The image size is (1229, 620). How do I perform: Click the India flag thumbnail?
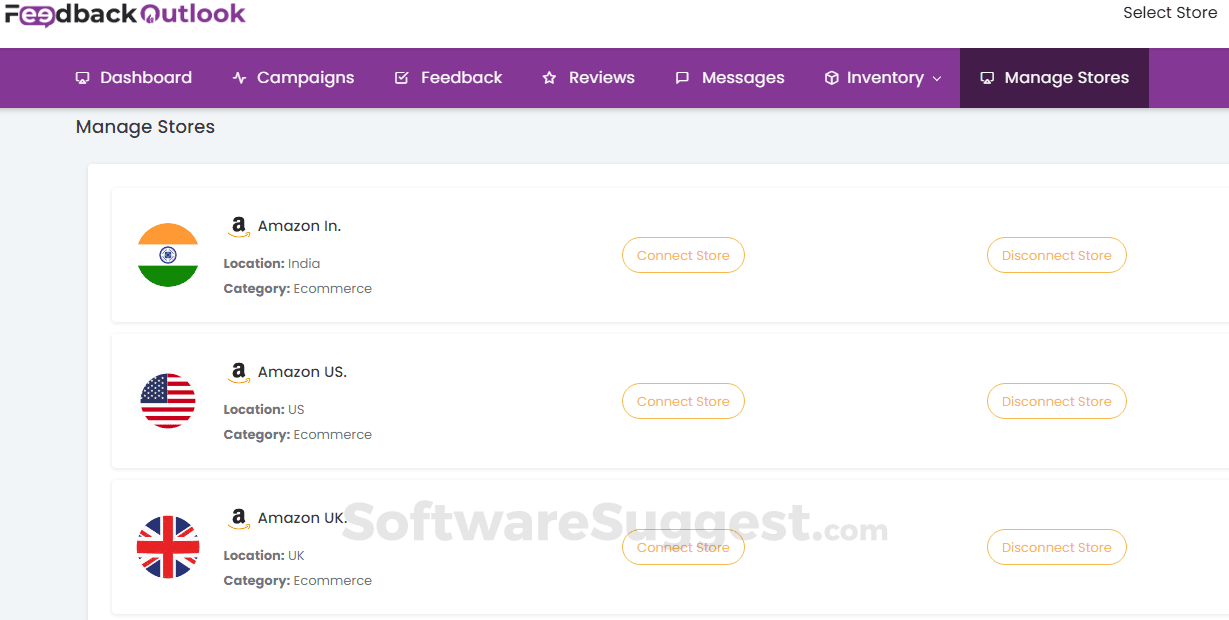[168, 256]
